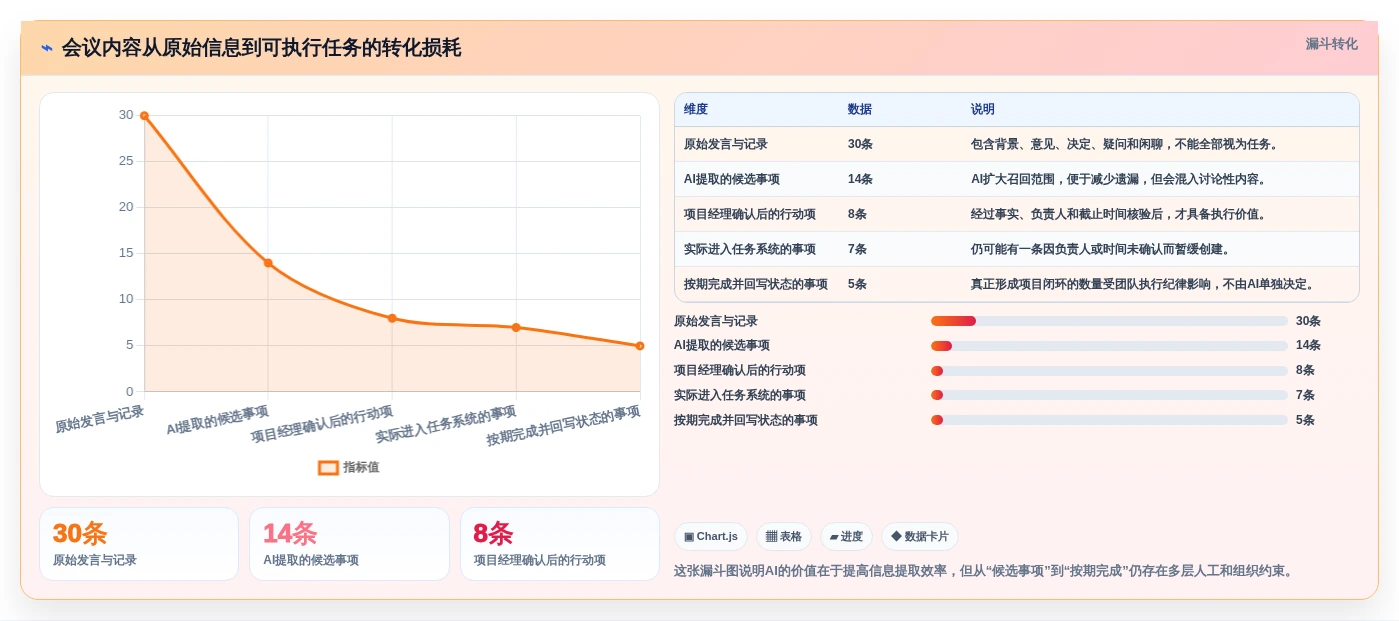
Task: Open the 14条 AI提取的候选事项 data card
Action: coord(349,544)
